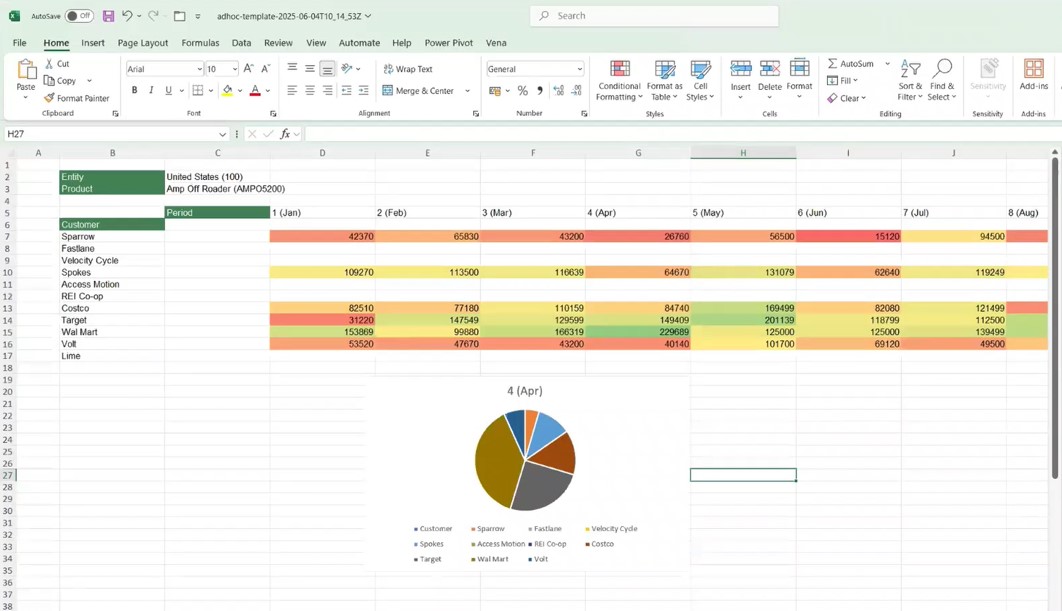Screen dimensions: 1062x611
Task: Click the Add-ins icon
Action: (x=1033, y=75)
